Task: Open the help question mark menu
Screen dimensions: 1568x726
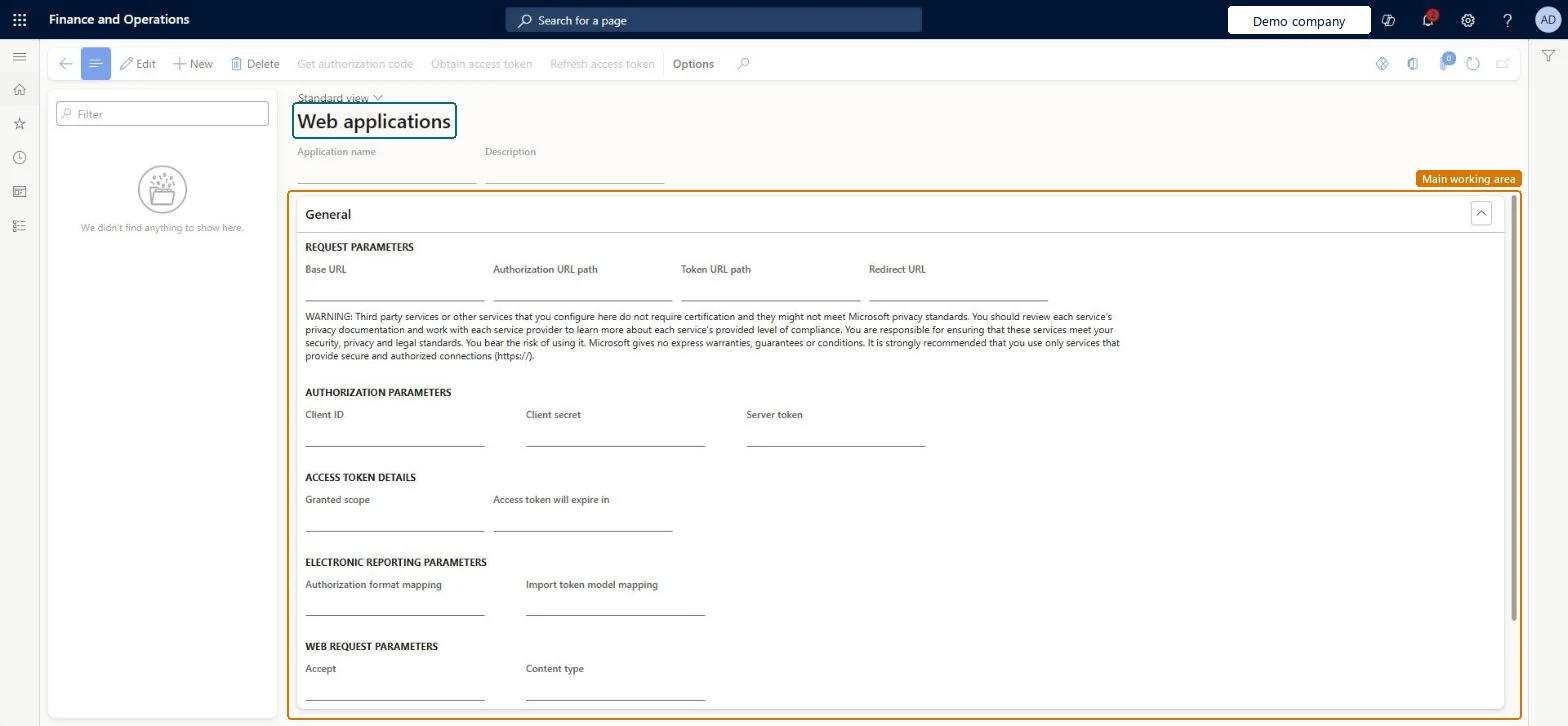Action: [1508, 20]
